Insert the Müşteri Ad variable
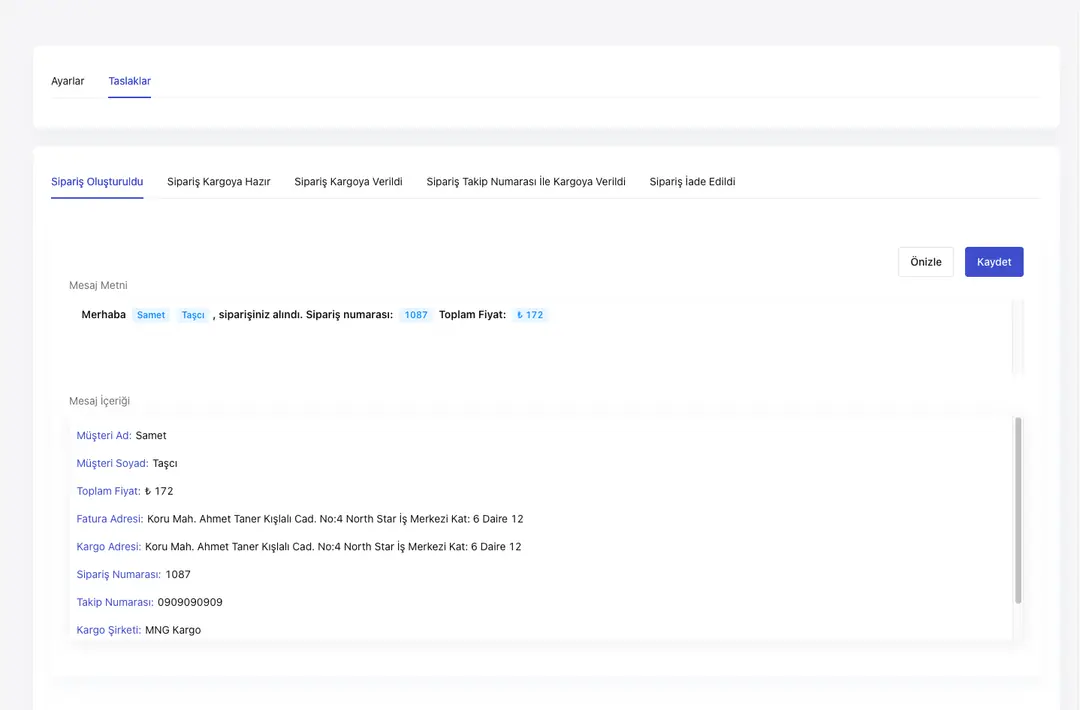Viewport: 1080px width, 710px height. pyautogui.click(x=104, y=436)
